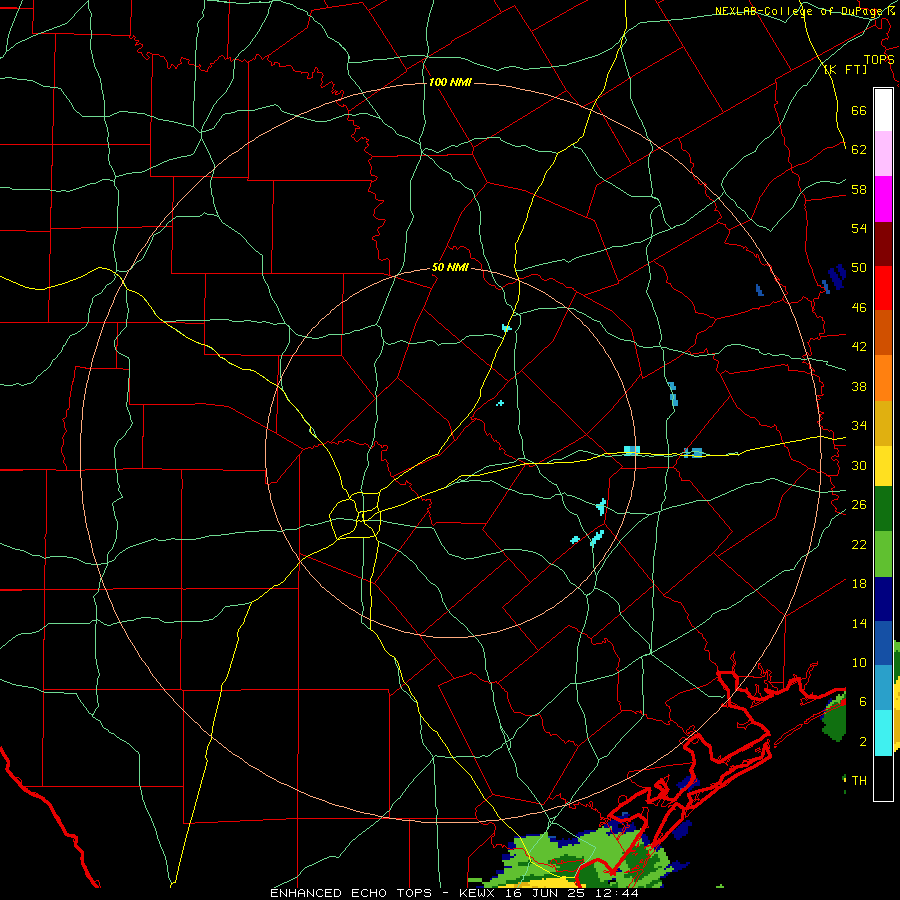Click the KEWX radar site identifier
Image resolution: width=900 pixels, height=900 pixels.
[x=479, y=893]
